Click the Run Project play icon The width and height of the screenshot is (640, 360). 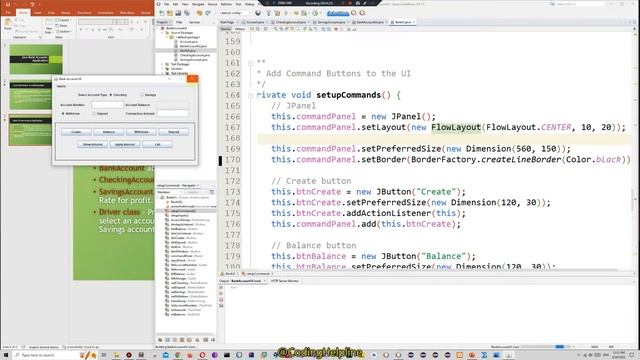tap(286, 13)
